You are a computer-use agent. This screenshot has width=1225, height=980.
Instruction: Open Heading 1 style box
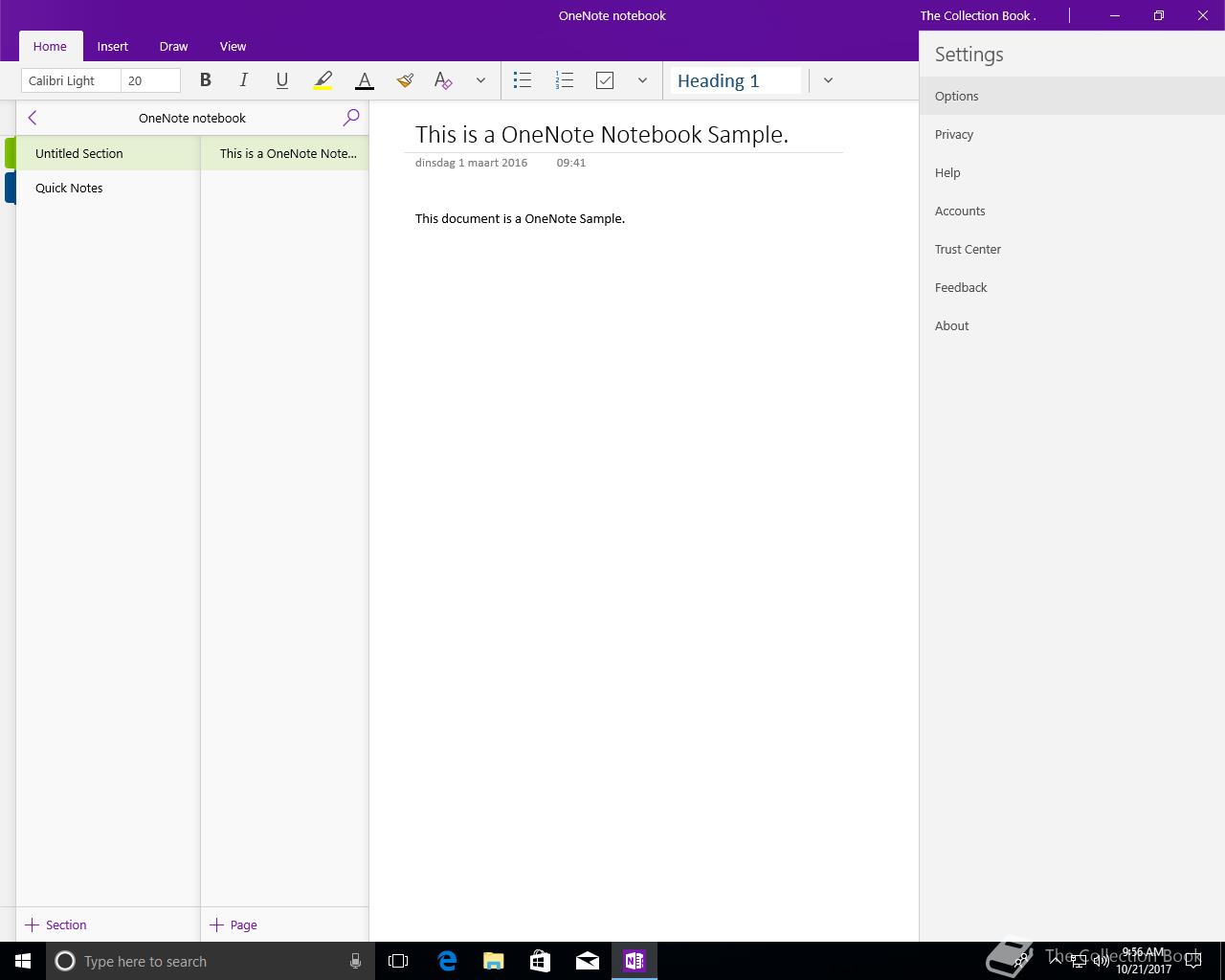[735, 80]
